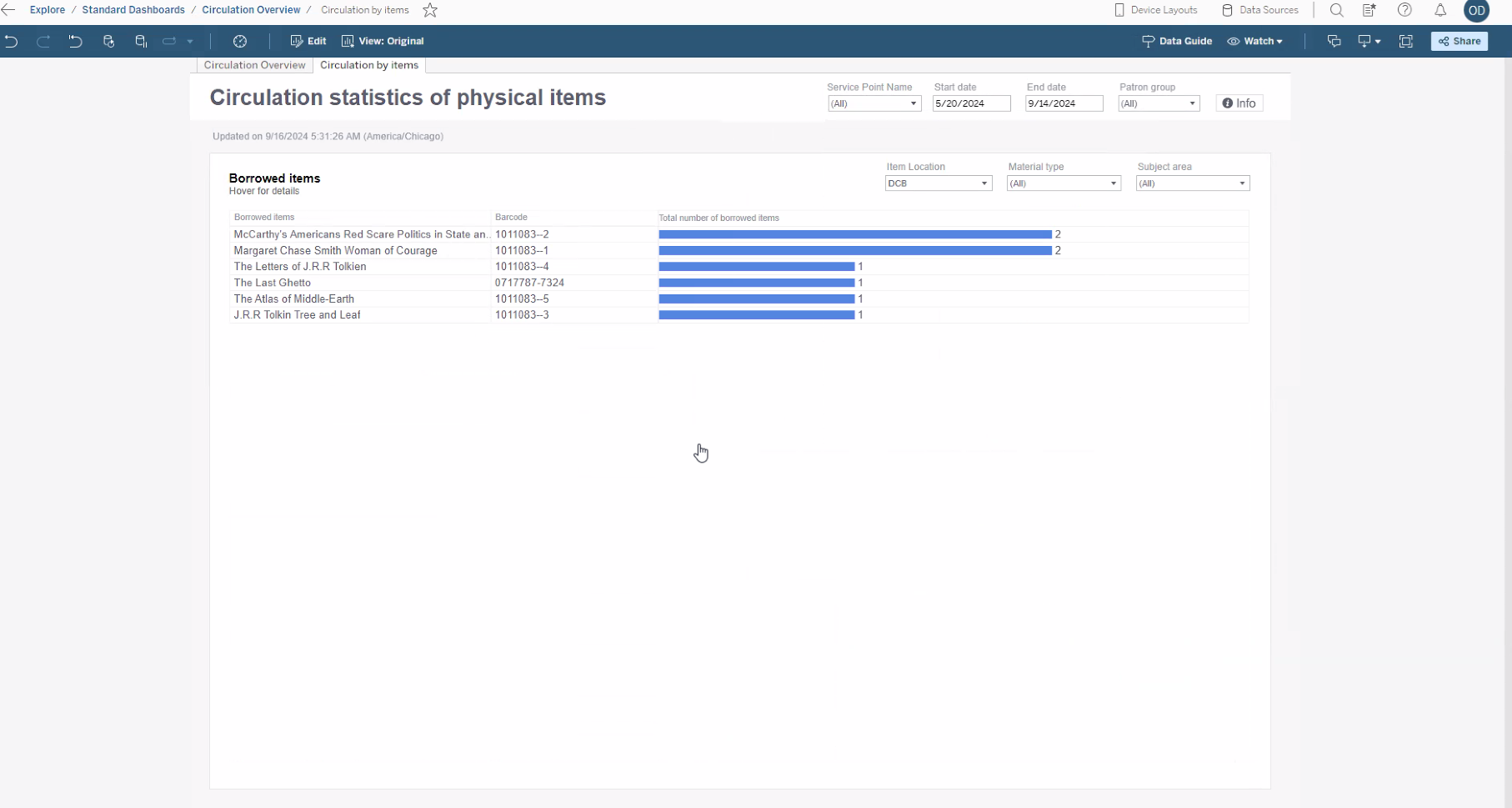This screenshot has width=1512, height=808.
Task: Open Data Sources
Action: 1260,10
